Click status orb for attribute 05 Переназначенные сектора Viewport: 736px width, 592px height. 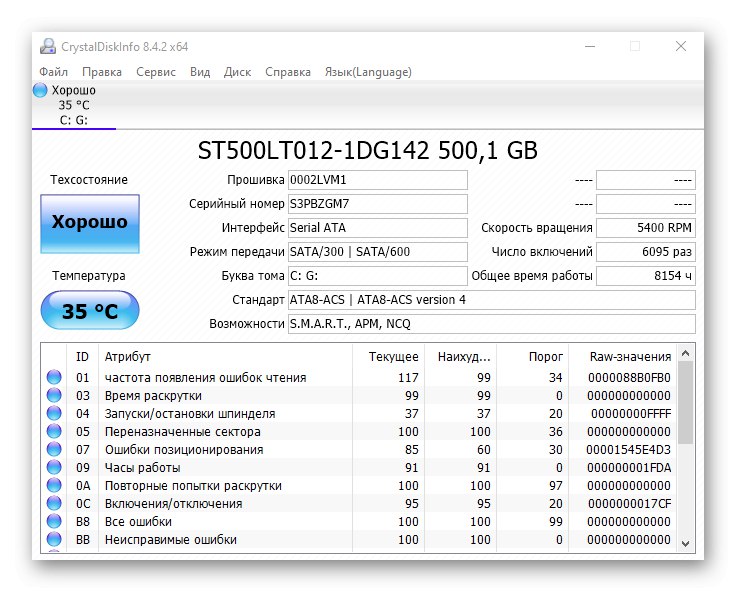tap(54, 432)
